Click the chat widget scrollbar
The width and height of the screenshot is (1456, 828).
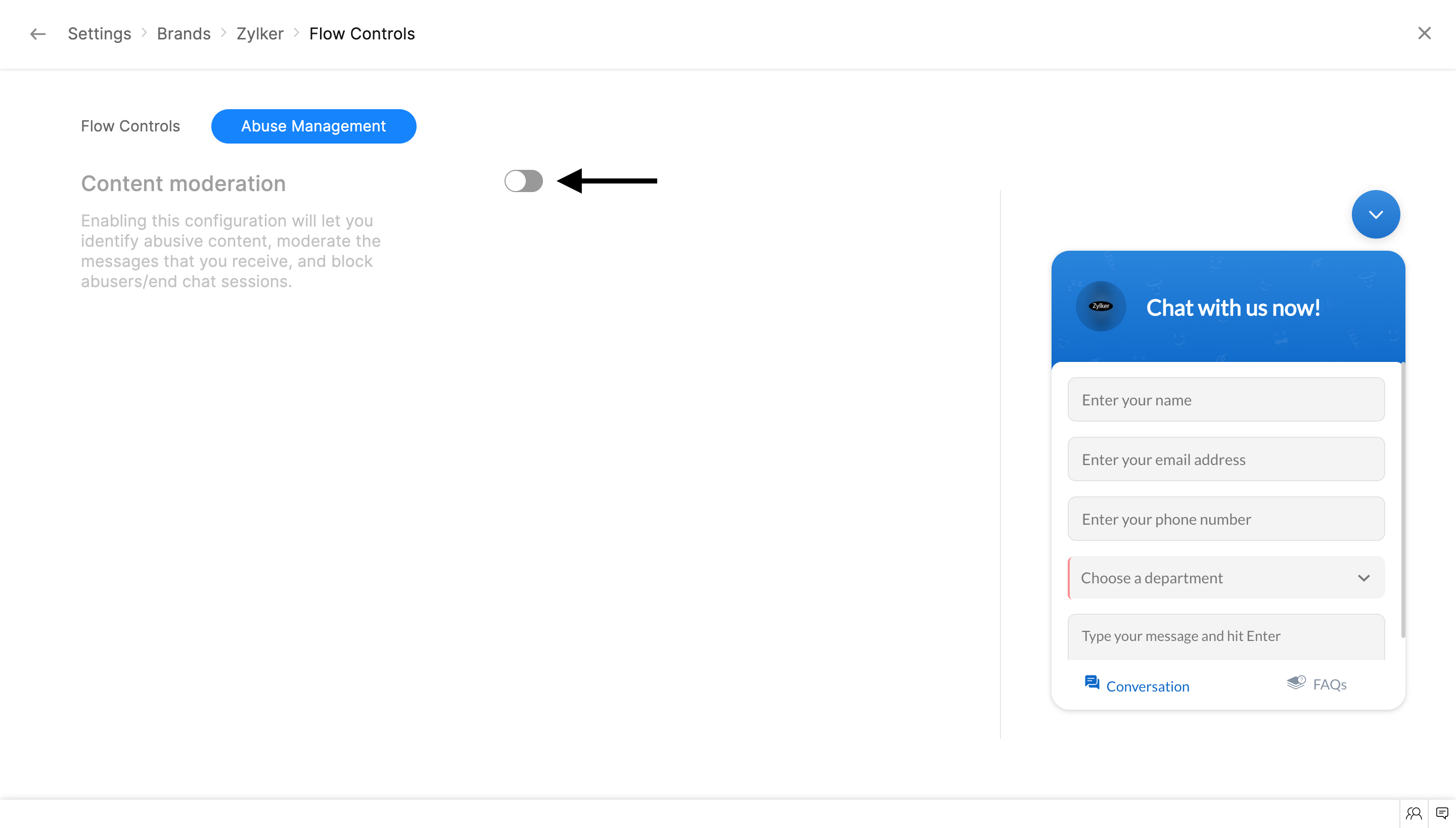1402,500
